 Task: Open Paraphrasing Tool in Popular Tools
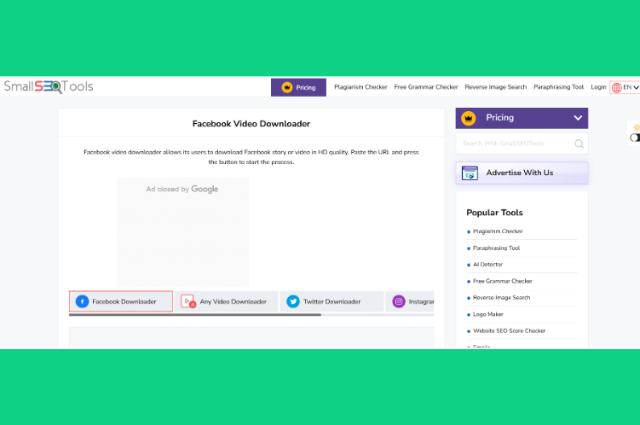click(496, 248)
